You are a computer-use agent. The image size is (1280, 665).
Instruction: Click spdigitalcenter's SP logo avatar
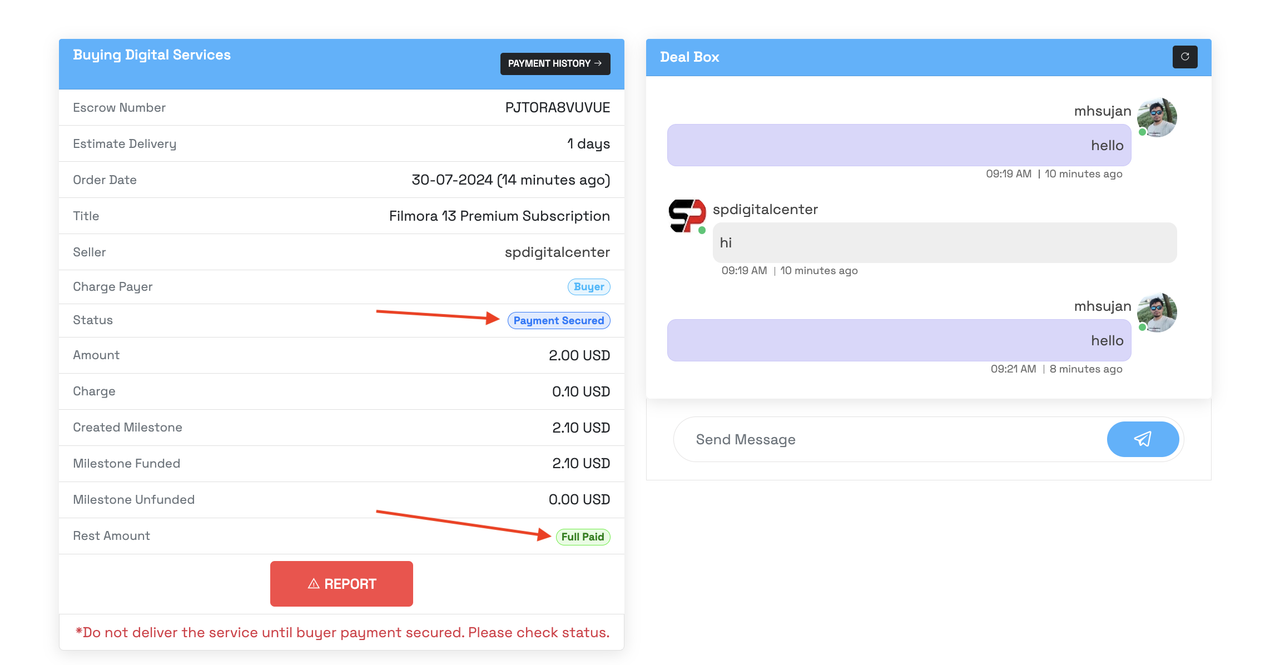(x=687, y=216)
